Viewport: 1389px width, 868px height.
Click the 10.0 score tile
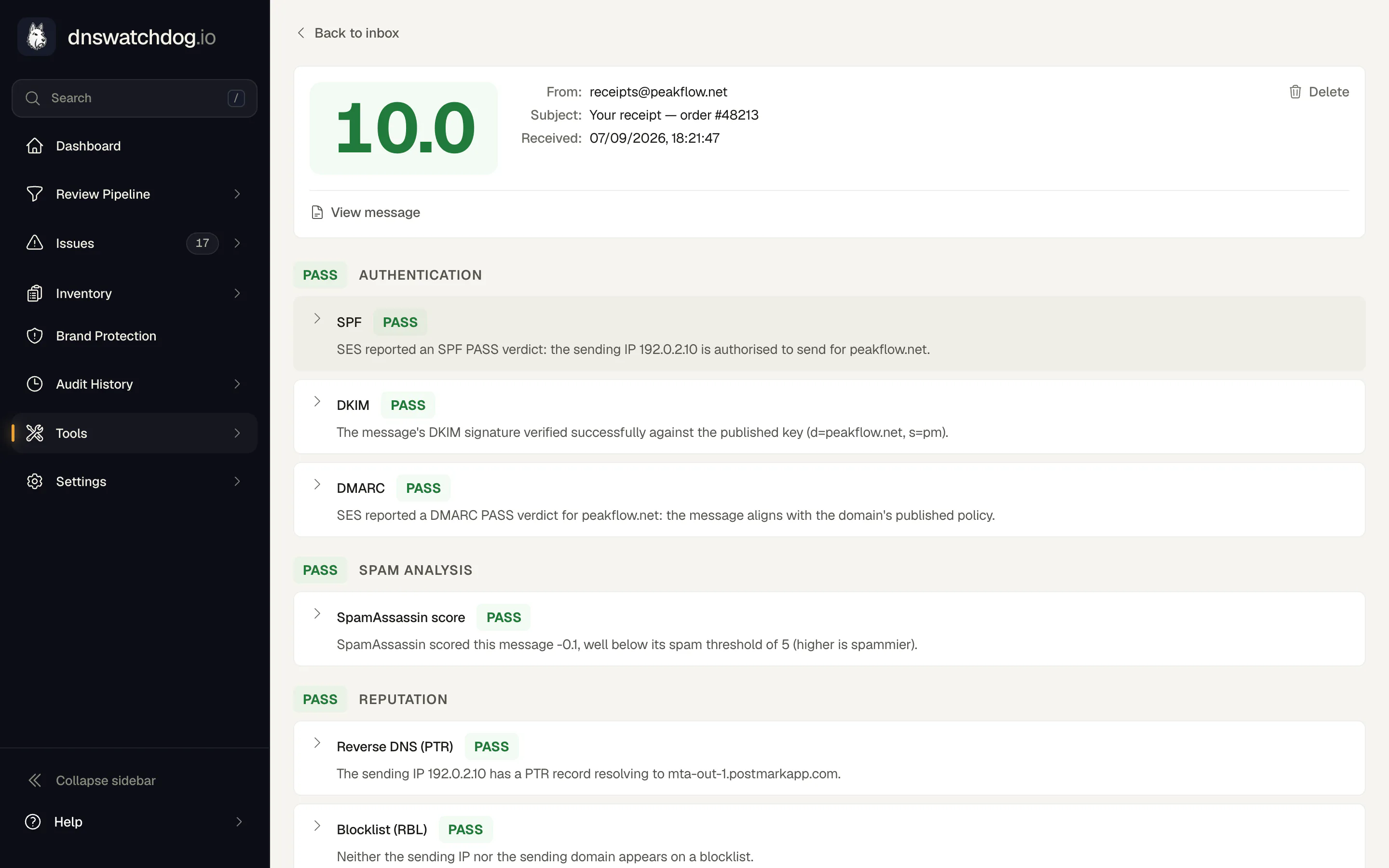point(404,128)
